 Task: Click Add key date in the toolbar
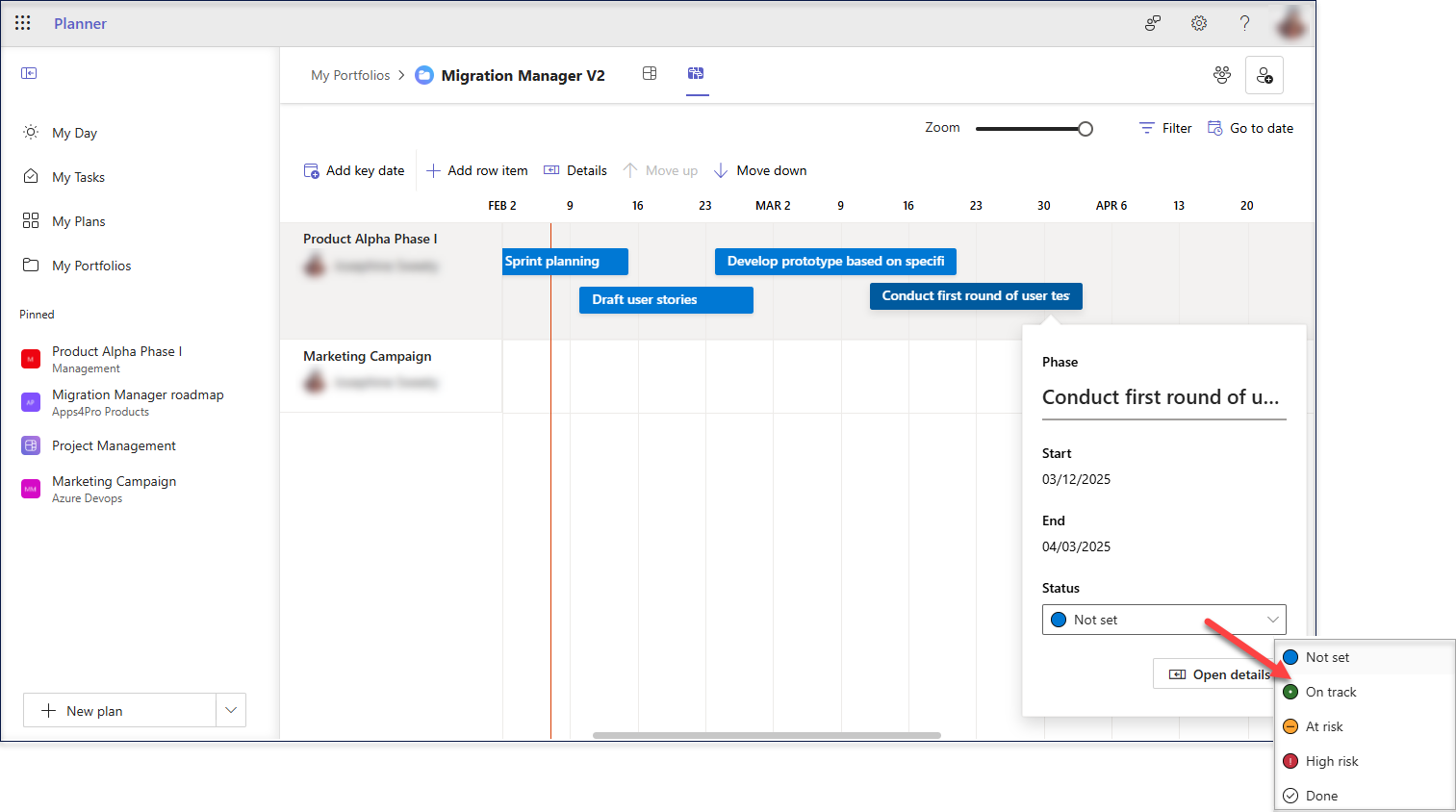tap(354, 169)
